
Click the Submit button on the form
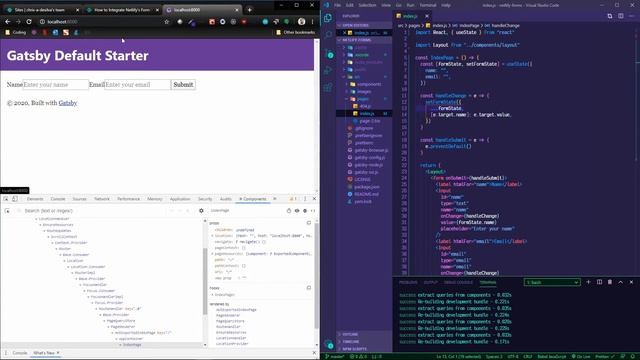(x=183, y=84)
